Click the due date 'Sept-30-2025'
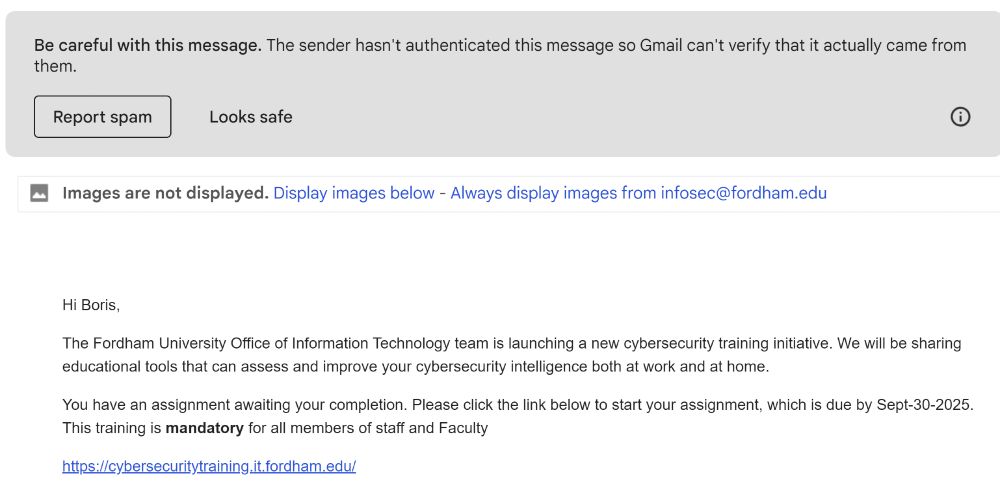 click(x=922, y=405)
